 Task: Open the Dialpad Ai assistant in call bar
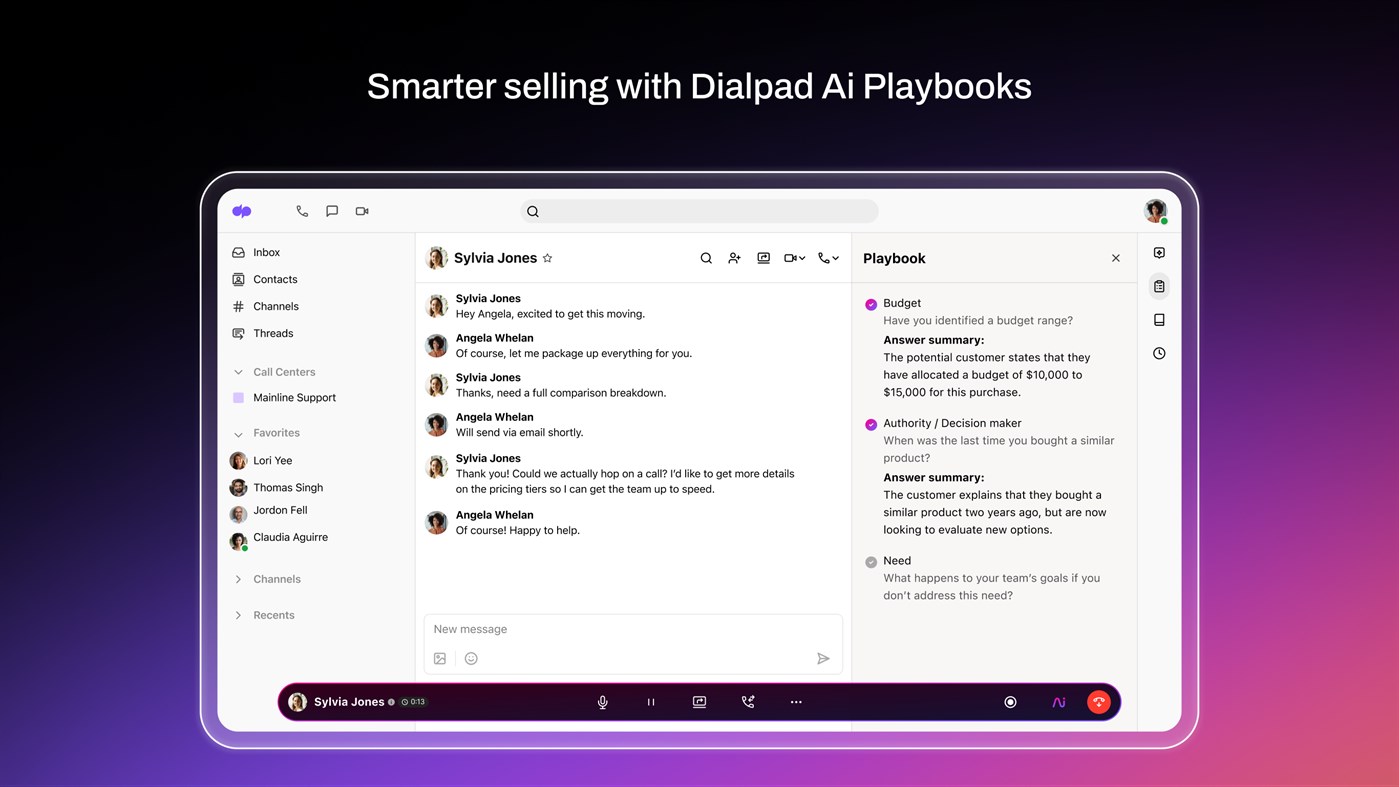coord(1058,701)
